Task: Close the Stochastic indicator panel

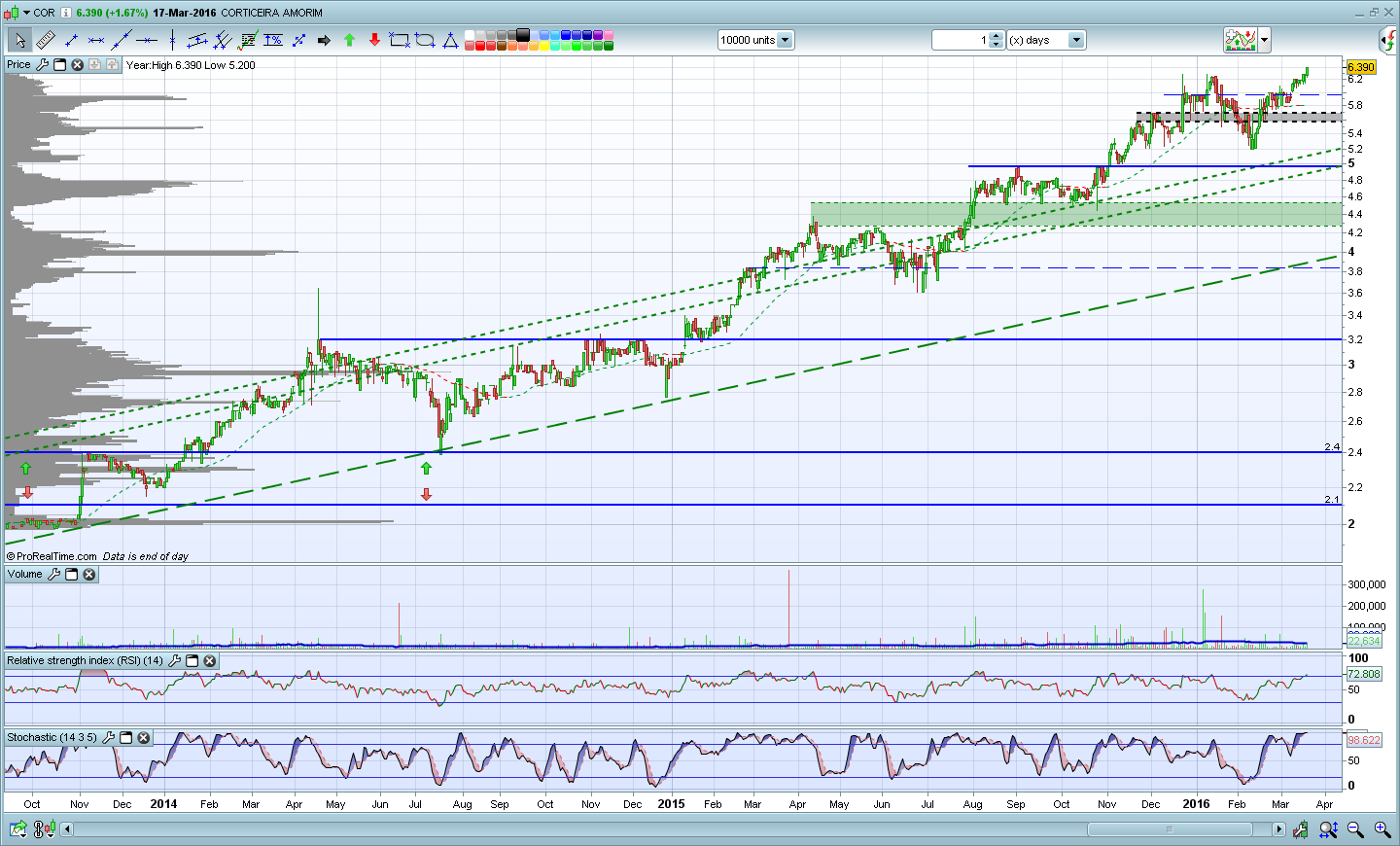Action: click(x=143, y=738)
